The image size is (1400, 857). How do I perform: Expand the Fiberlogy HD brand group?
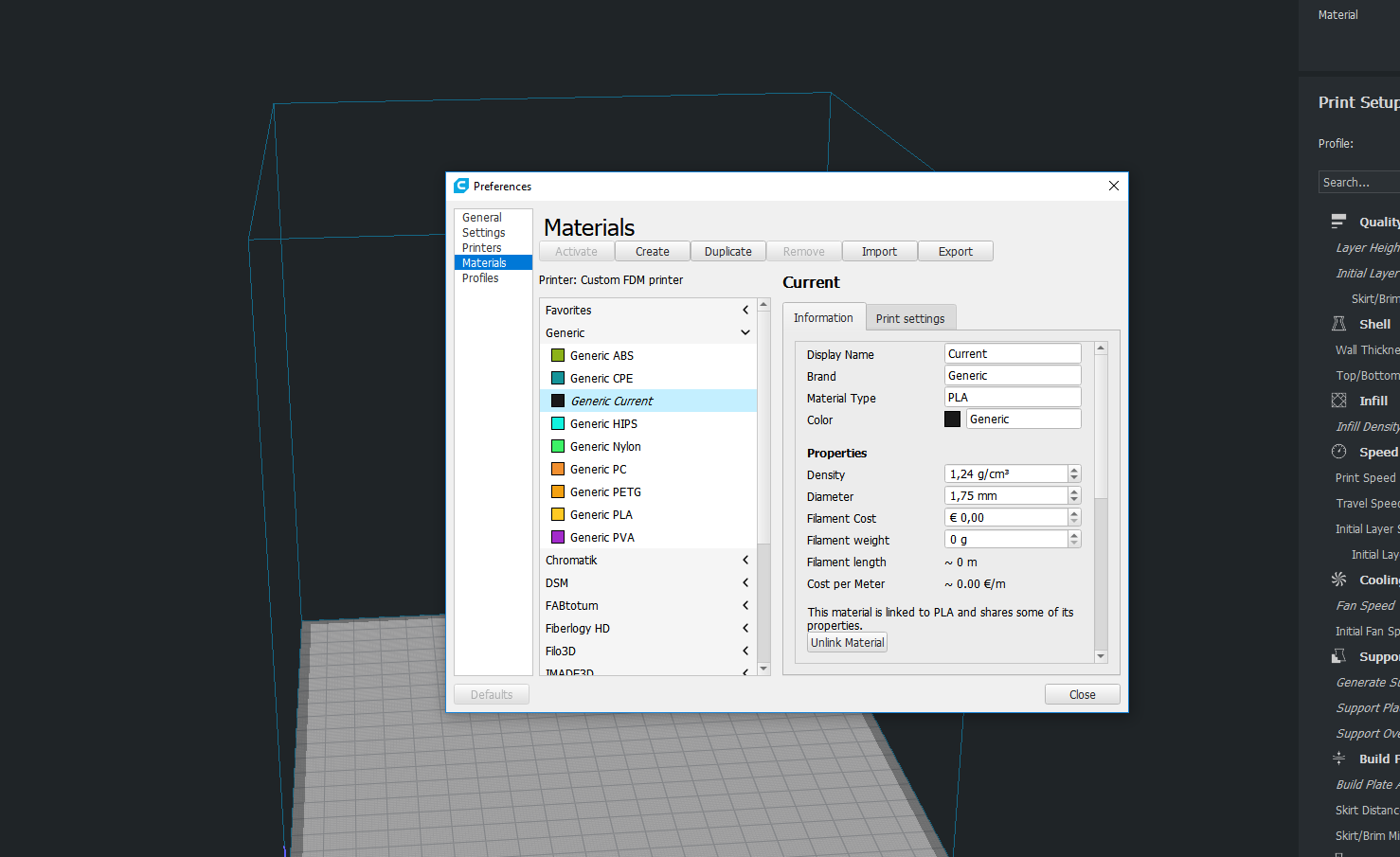point(745,628)
